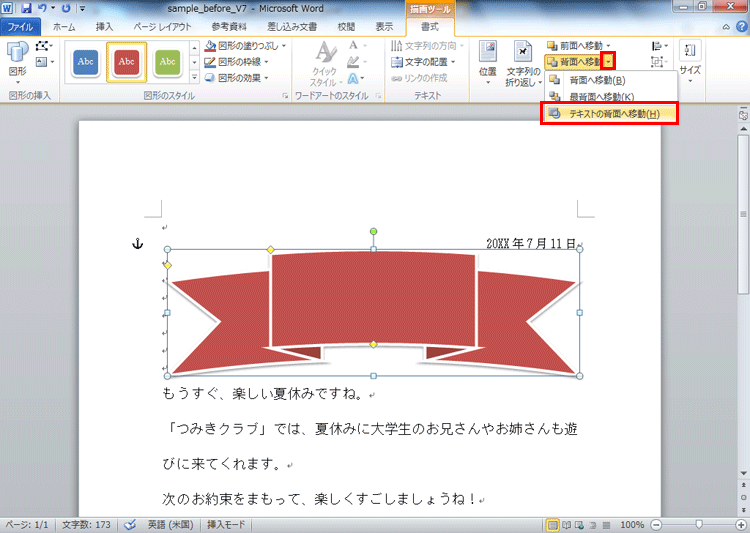750x533 pixels.
Task: Switch to print layout view icon
Action: click(552, 525)
